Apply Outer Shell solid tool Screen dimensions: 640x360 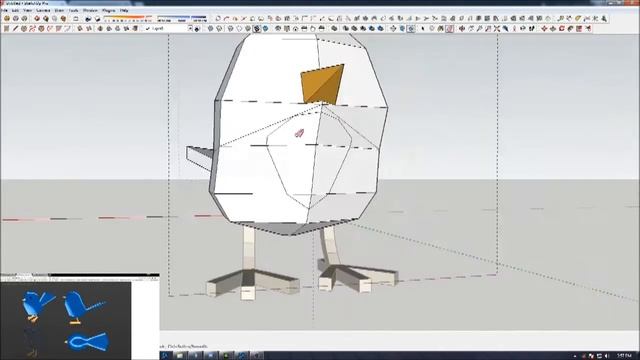point(334,29)
